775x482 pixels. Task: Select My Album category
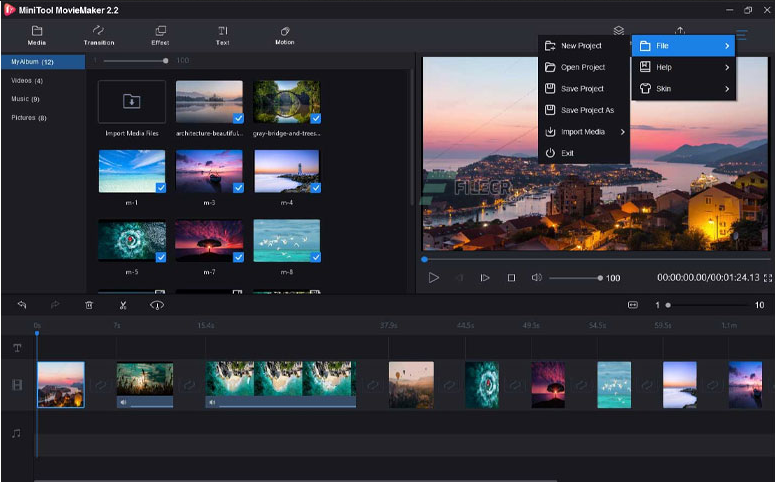click(x=43, y=62)
